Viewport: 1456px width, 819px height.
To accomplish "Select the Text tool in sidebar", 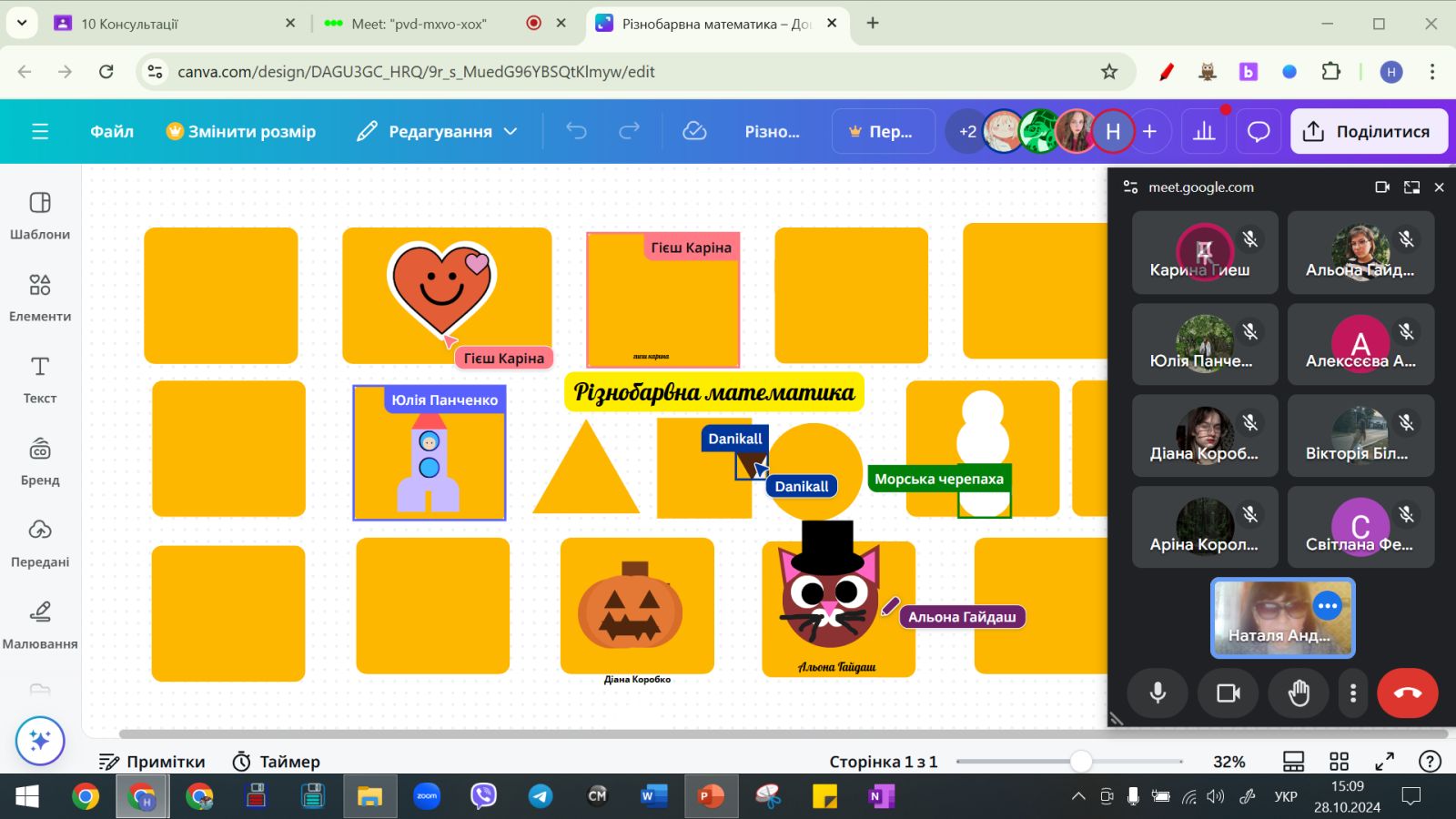I will (39, 379).
